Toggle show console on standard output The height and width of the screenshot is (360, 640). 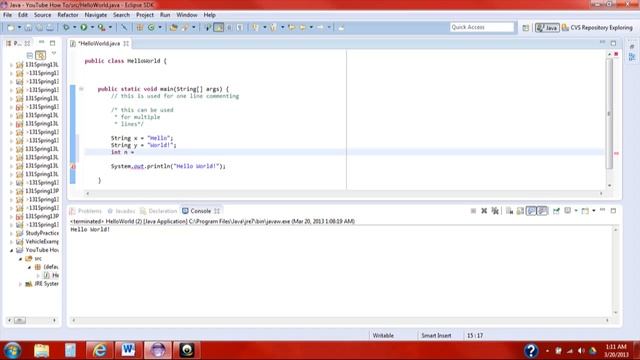531,211
